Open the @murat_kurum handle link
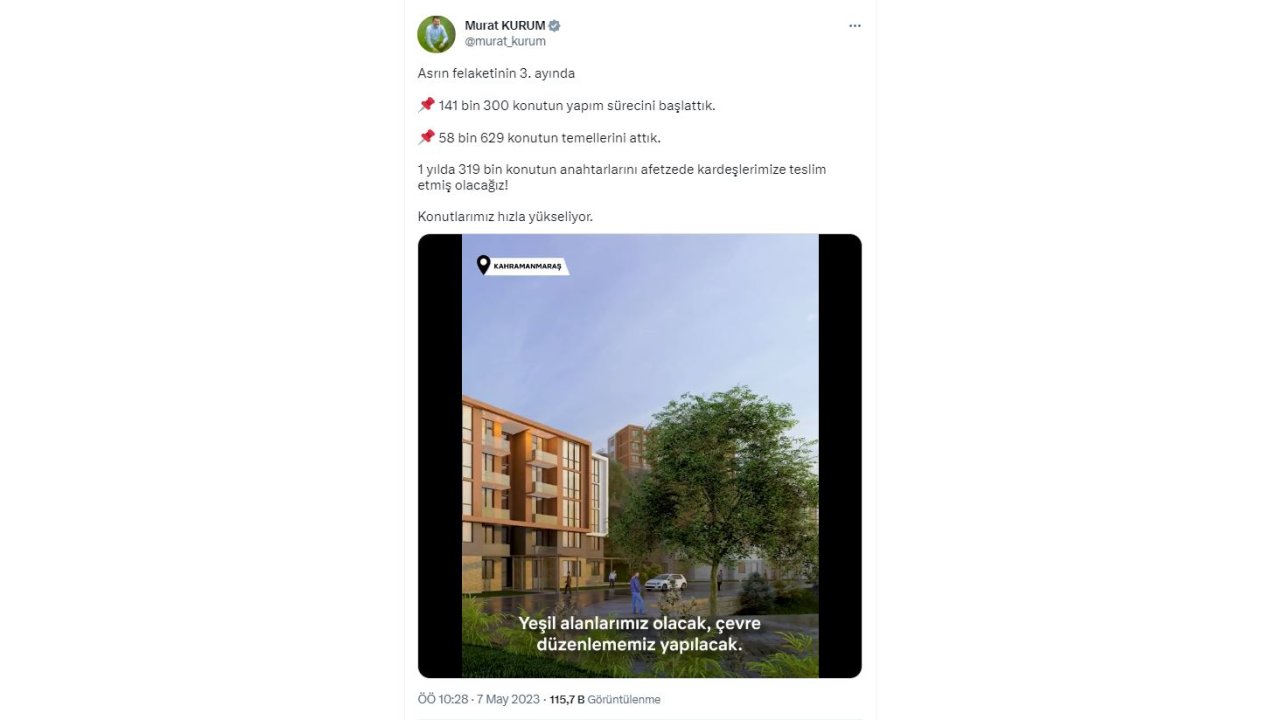The image size is (1280, 720). [505, 42]
